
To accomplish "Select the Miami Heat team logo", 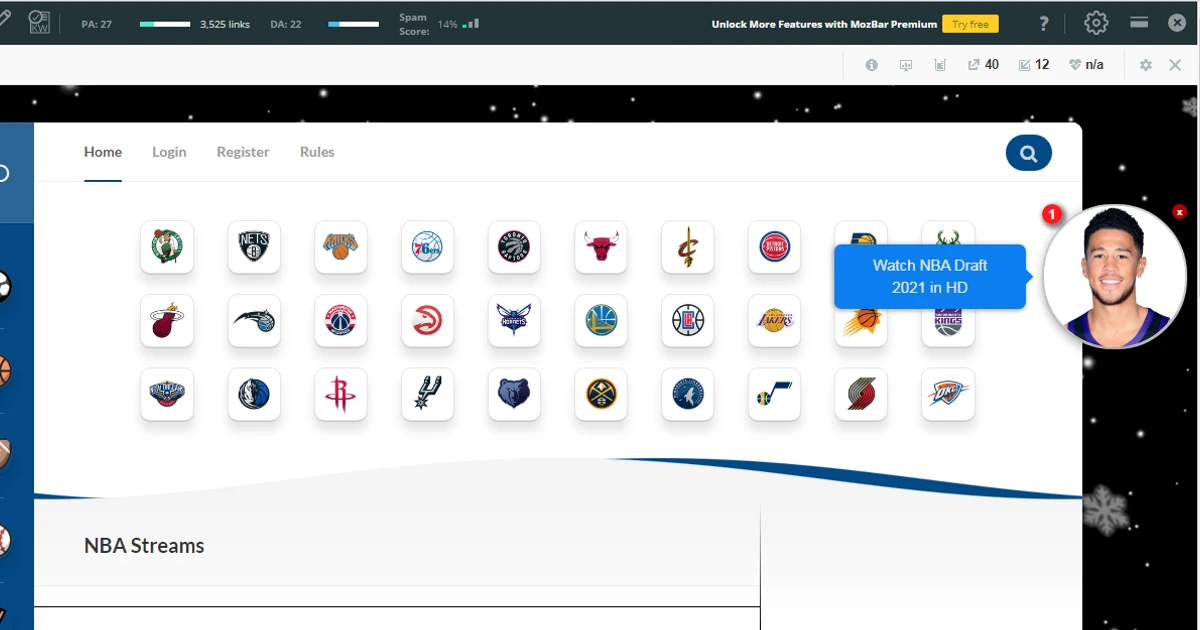I will click(166, 321).
